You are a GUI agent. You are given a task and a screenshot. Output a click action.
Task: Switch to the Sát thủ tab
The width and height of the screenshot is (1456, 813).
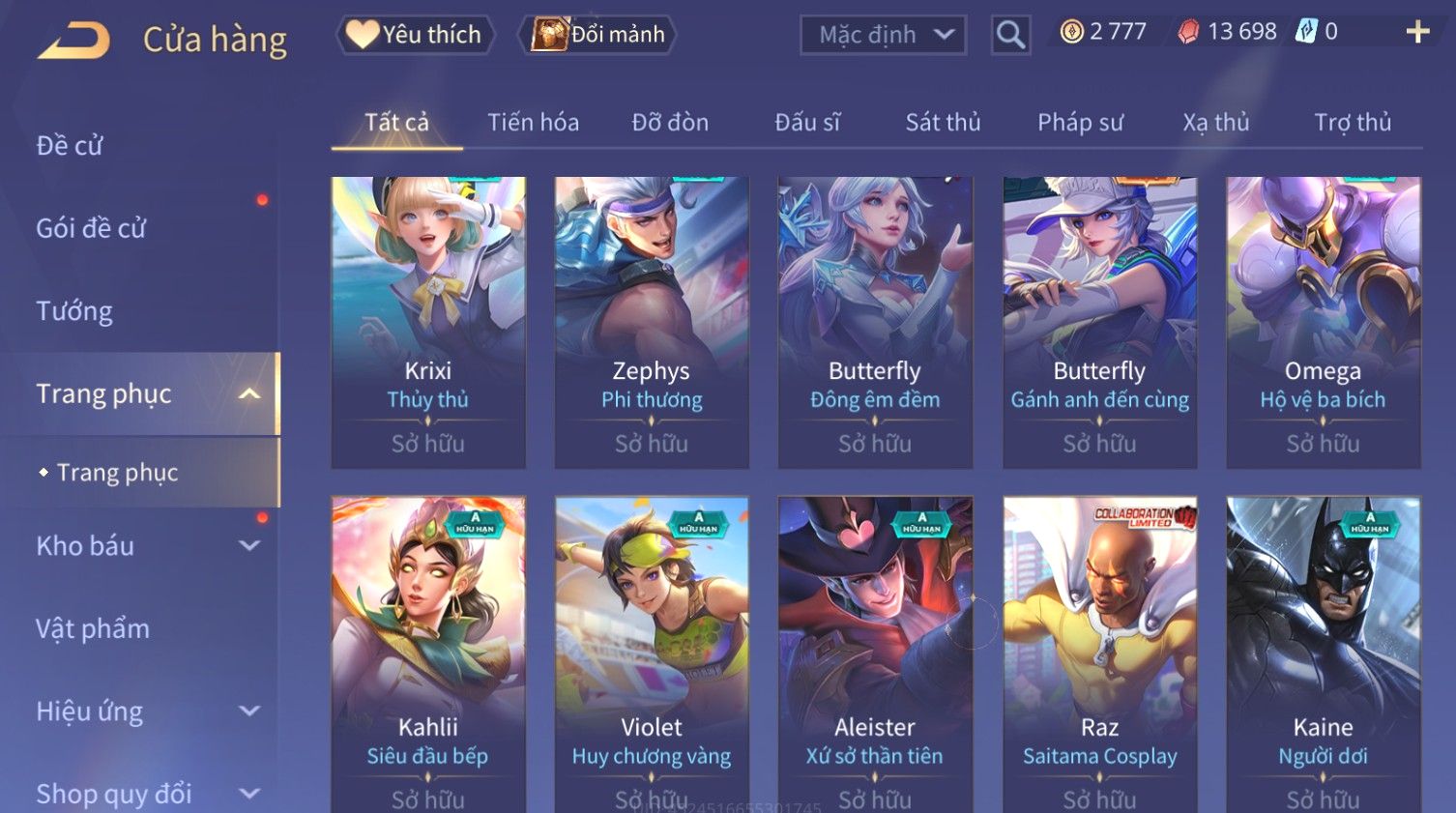(x=943, y=123)
